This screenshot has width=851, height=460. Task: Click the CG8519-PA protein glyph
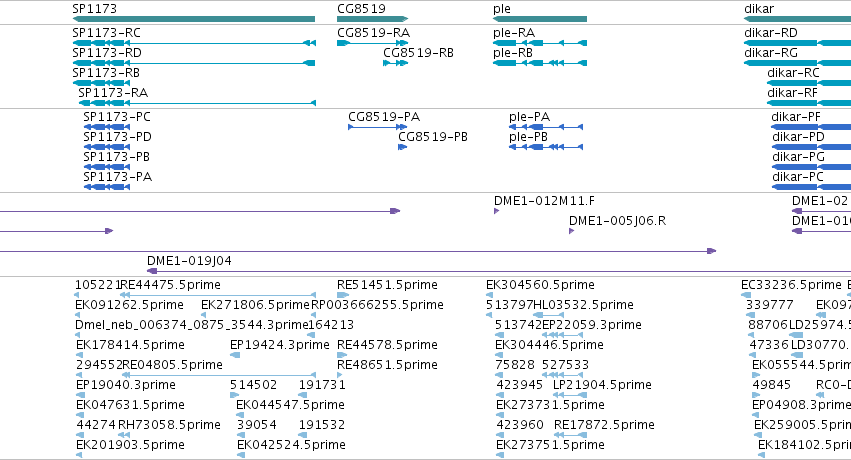click(x=377, y=127)
